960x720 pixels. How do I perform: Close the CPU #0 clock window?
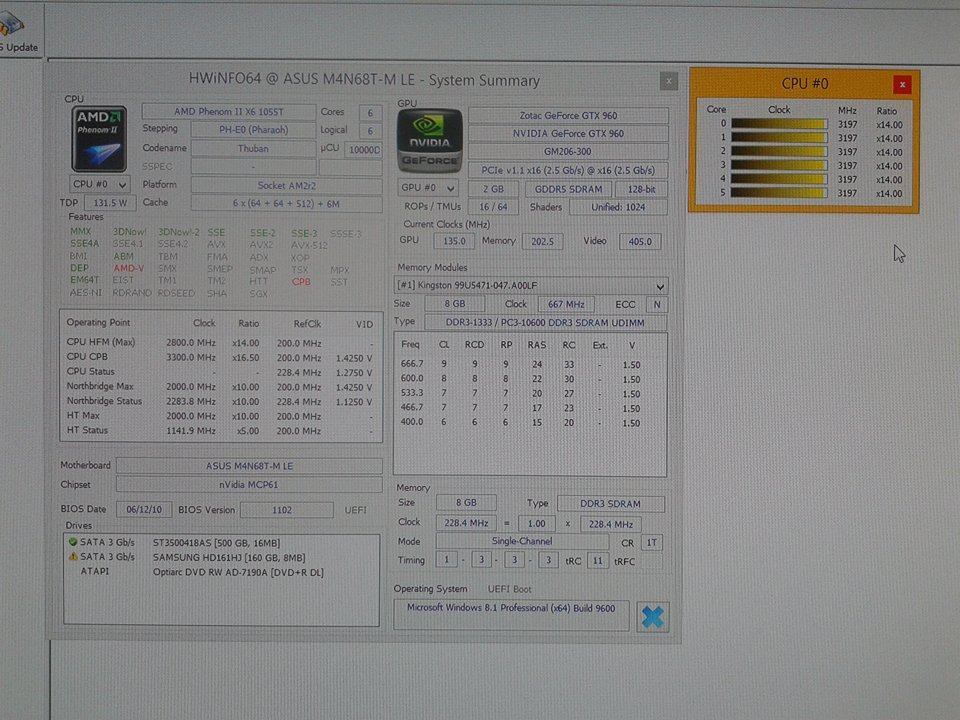pyautogui.click(x=902, y=84)
